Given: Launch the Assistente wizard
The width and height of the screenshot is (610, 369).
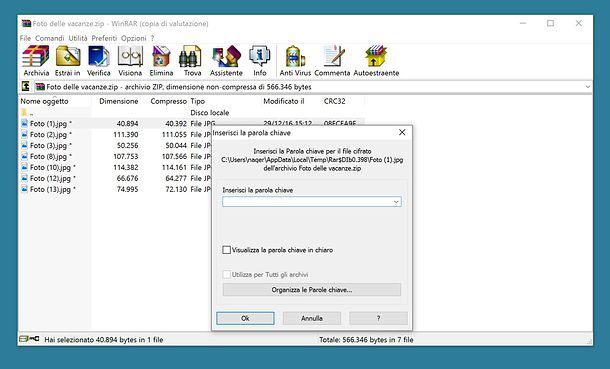Looking at the screenshot, I should click(226, 61).
